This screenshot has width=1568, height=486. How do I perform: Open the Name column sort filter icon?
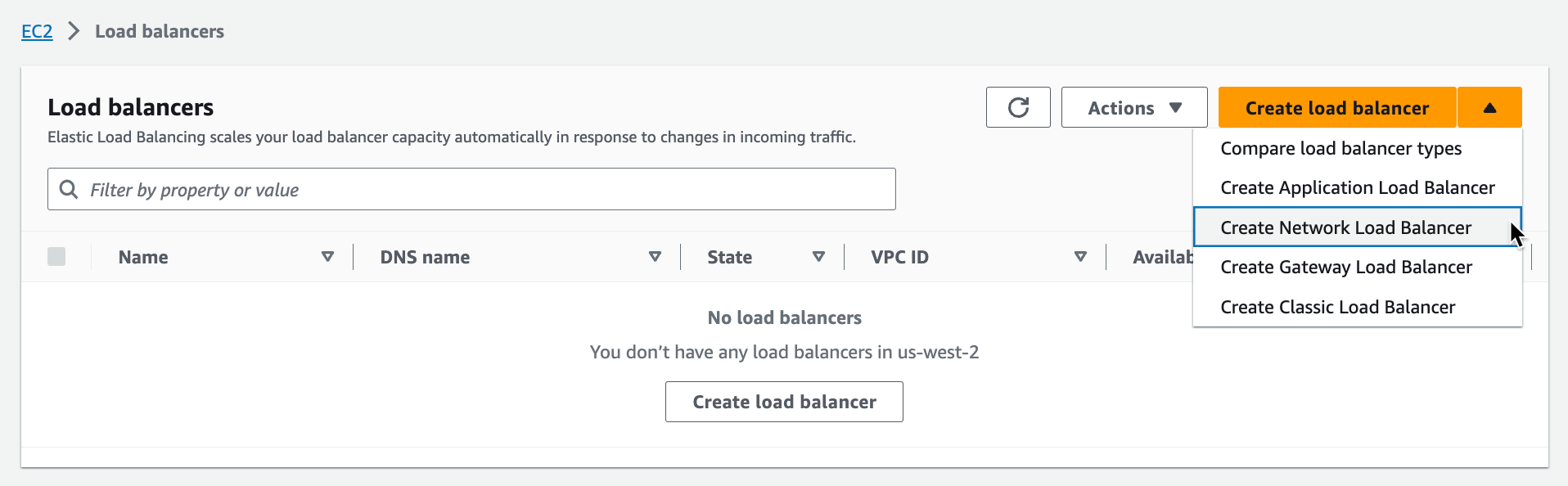click(328, 256)
